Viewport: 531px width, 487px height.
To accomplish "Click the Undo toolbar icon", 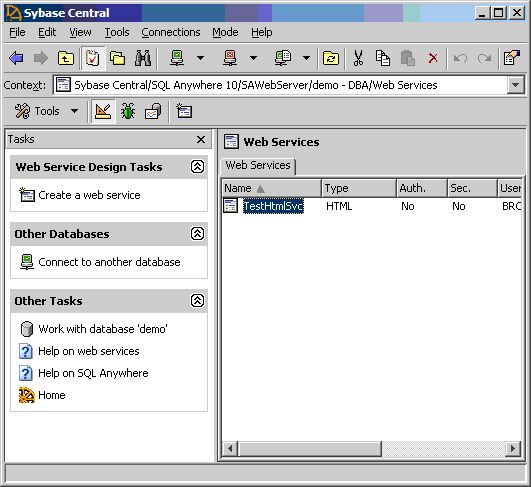I will point(460,58).
